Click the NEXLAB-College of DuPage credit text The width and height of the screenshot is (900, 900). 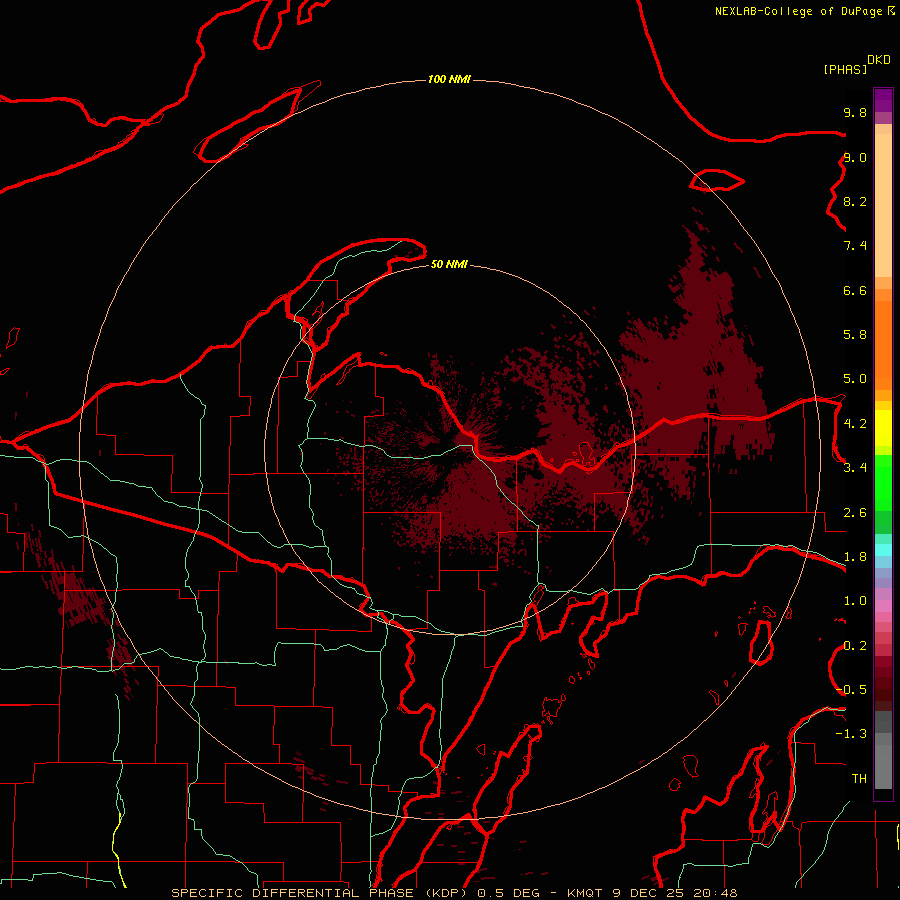tap(798, 11)
